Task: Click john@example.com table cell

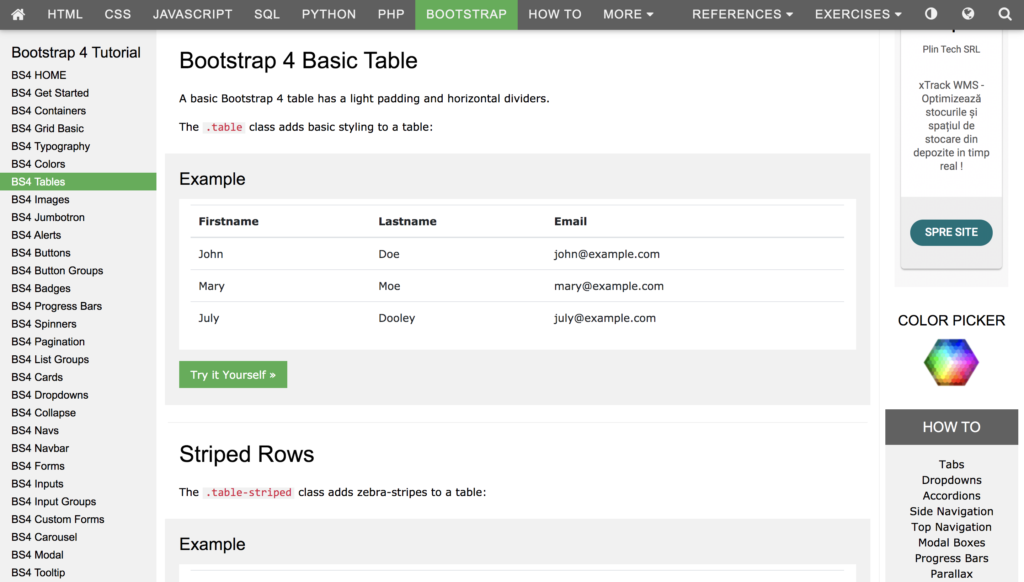Action: pos(606,254)
